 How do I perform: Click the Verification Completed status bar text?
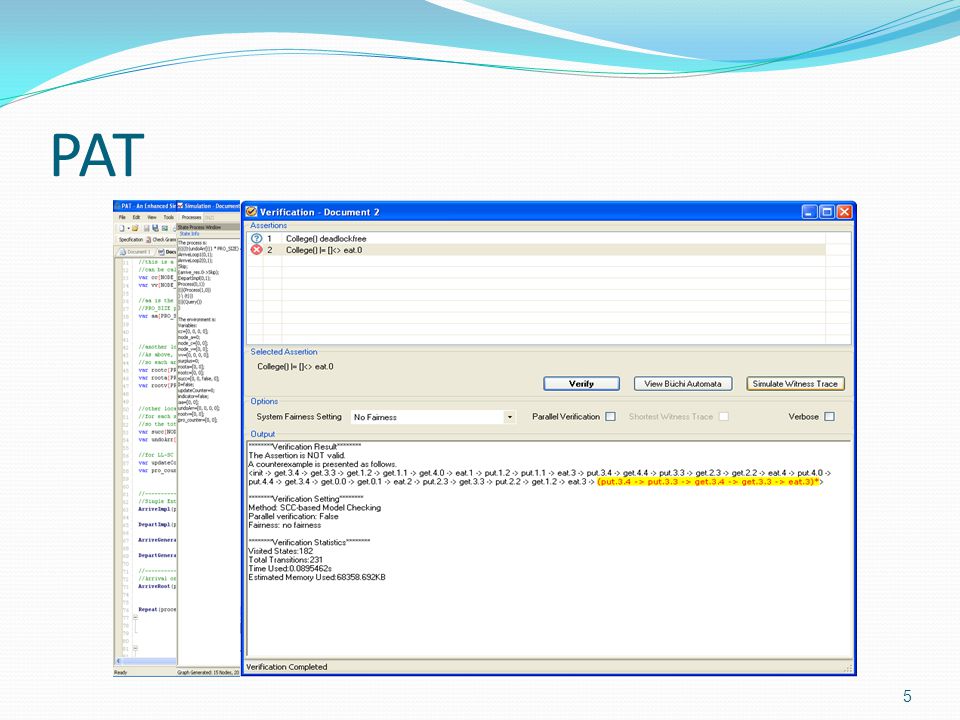point(287,667)
